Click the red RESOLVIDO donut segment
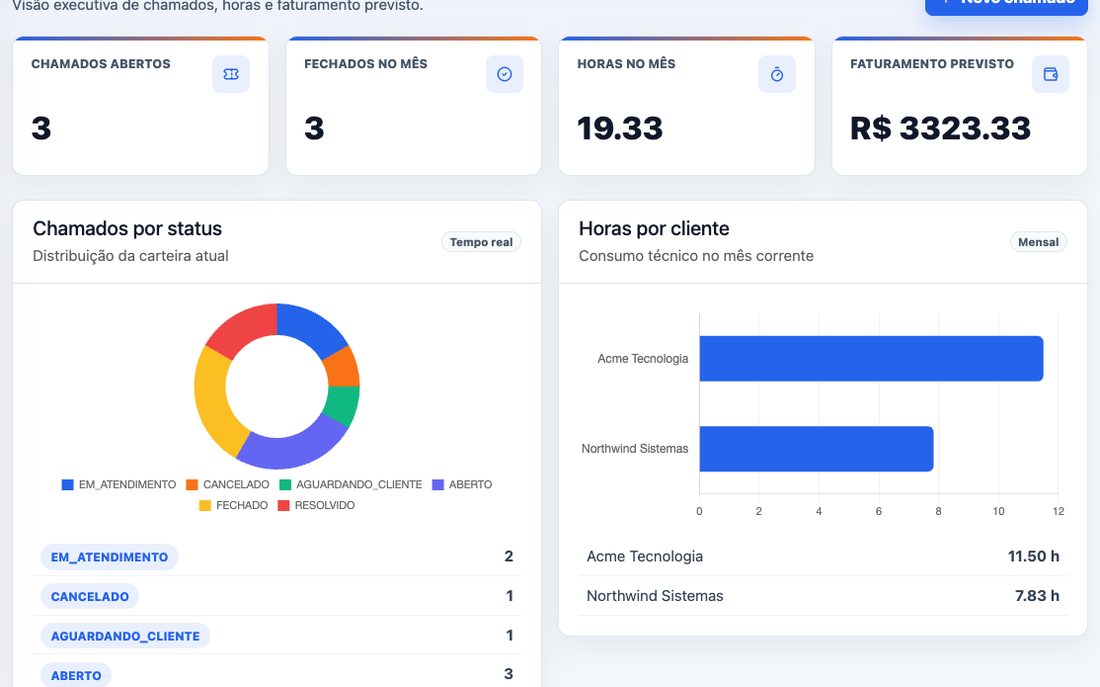The image size is (1100, 687). click(245, 328)
